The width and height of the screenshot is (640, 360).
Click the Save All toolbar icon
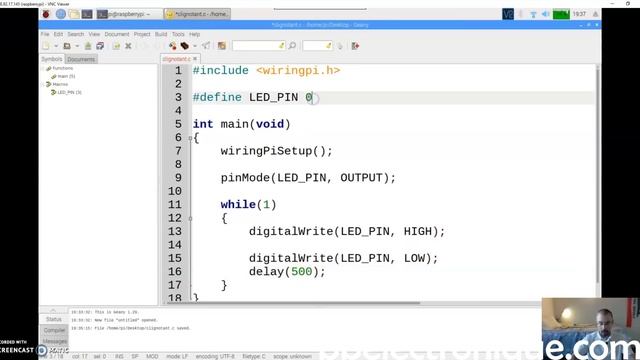click(x=100, y=46)
